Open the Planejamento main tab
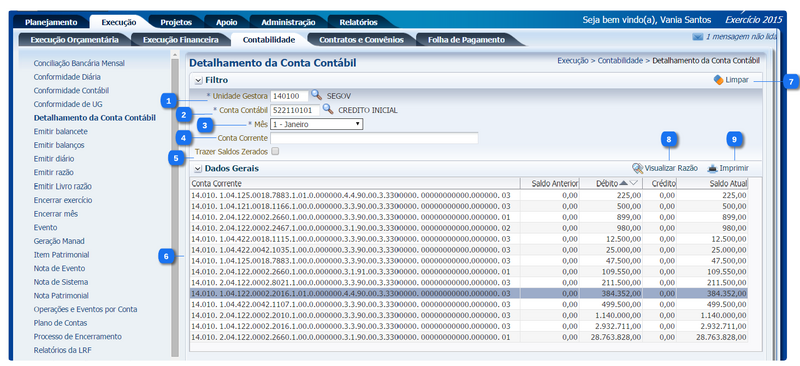The image size is (800, 366). pyautogui.click(x=51, y=22)
